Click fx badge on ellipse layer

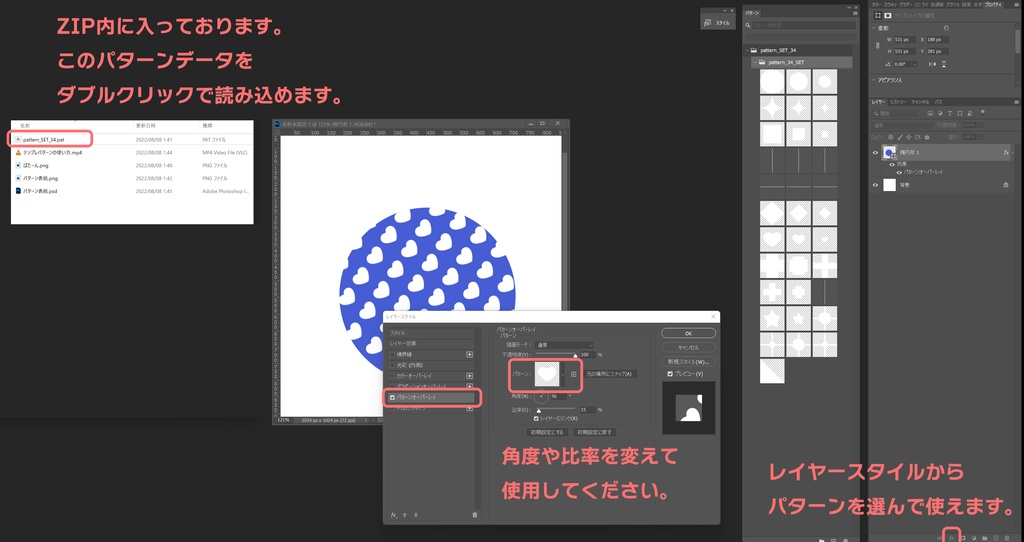pyautogui.click(x=1006, y=153)
